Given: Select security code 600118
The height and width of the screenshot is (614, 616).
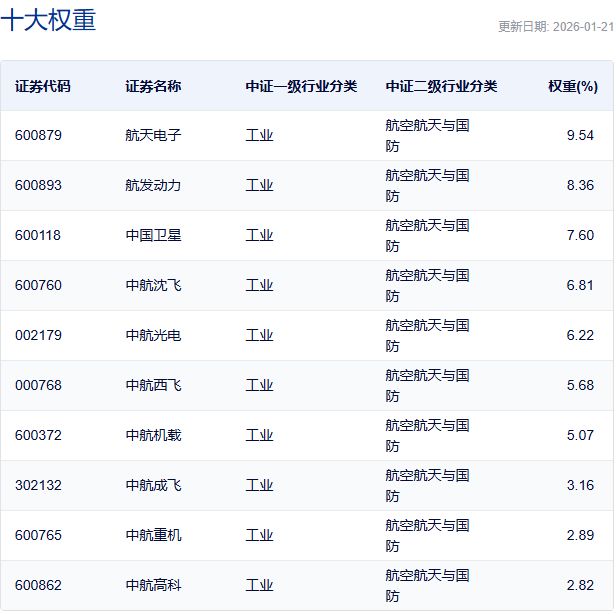Looking at the screenshot, I should [38, 235].
